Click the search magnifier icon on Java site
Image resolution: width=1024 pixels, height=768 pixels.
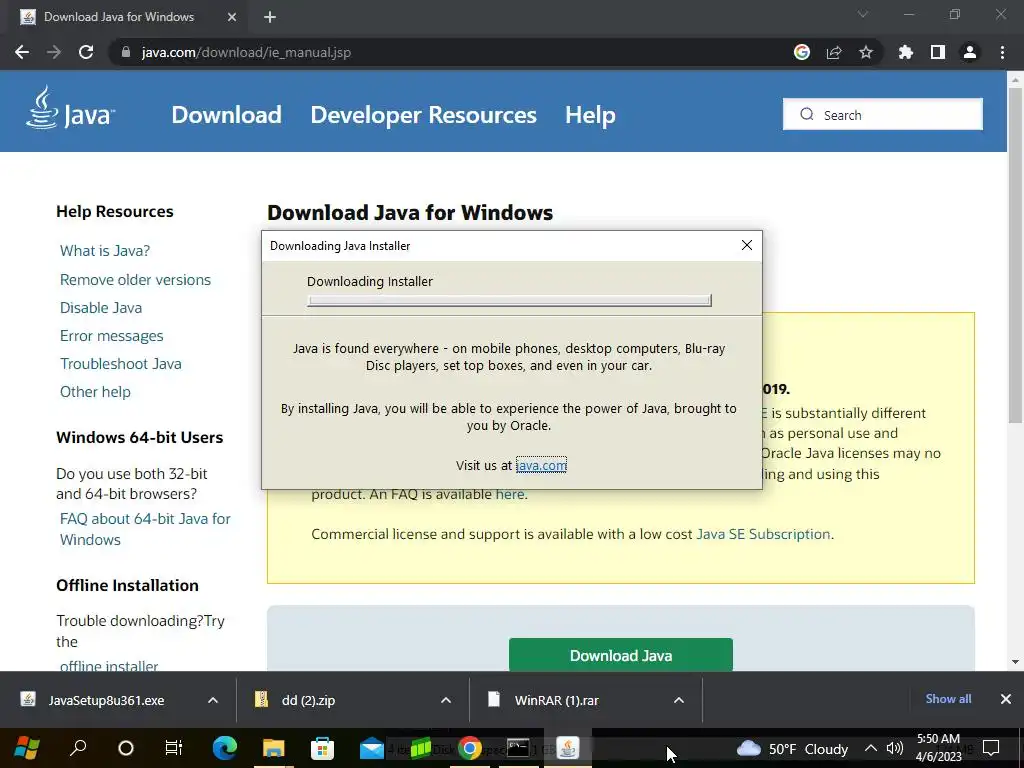(807, 114)
